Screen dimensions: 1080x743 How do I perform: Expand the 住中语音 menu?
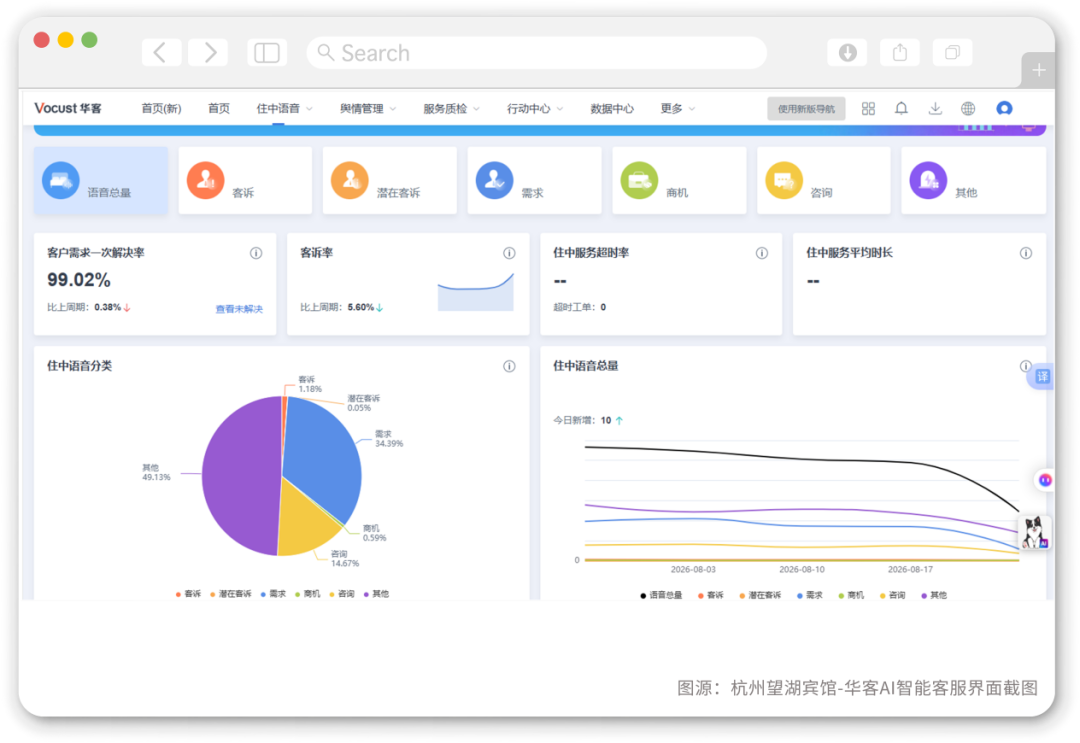coord(284,108)
